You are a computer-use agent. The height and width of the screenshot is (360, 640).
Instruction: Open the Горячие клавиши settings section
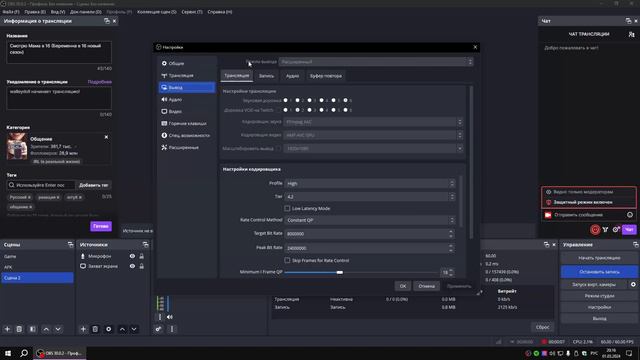(187, 123)
